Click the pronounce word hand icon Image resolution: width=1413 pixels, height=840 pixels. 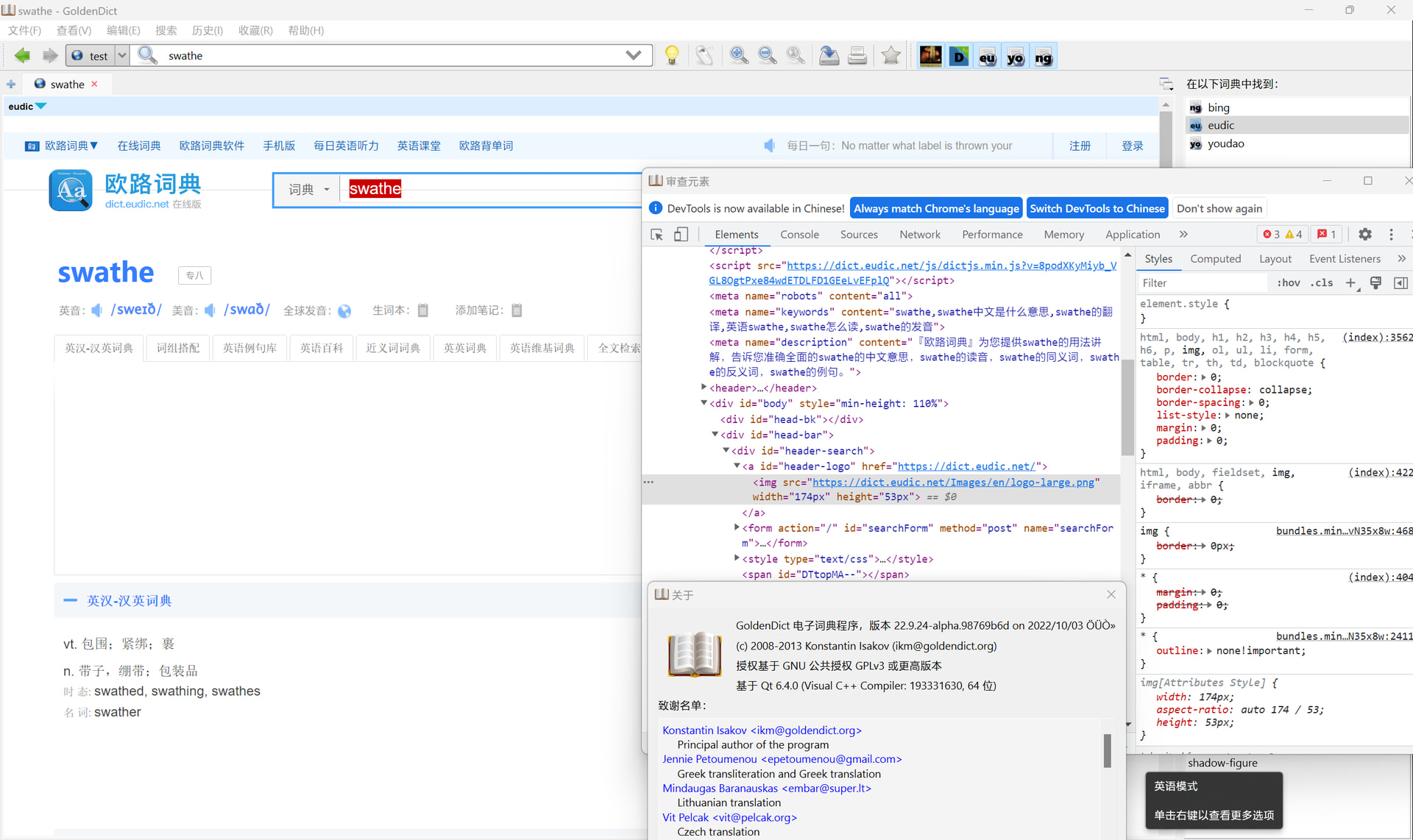(x=704, y=55)
